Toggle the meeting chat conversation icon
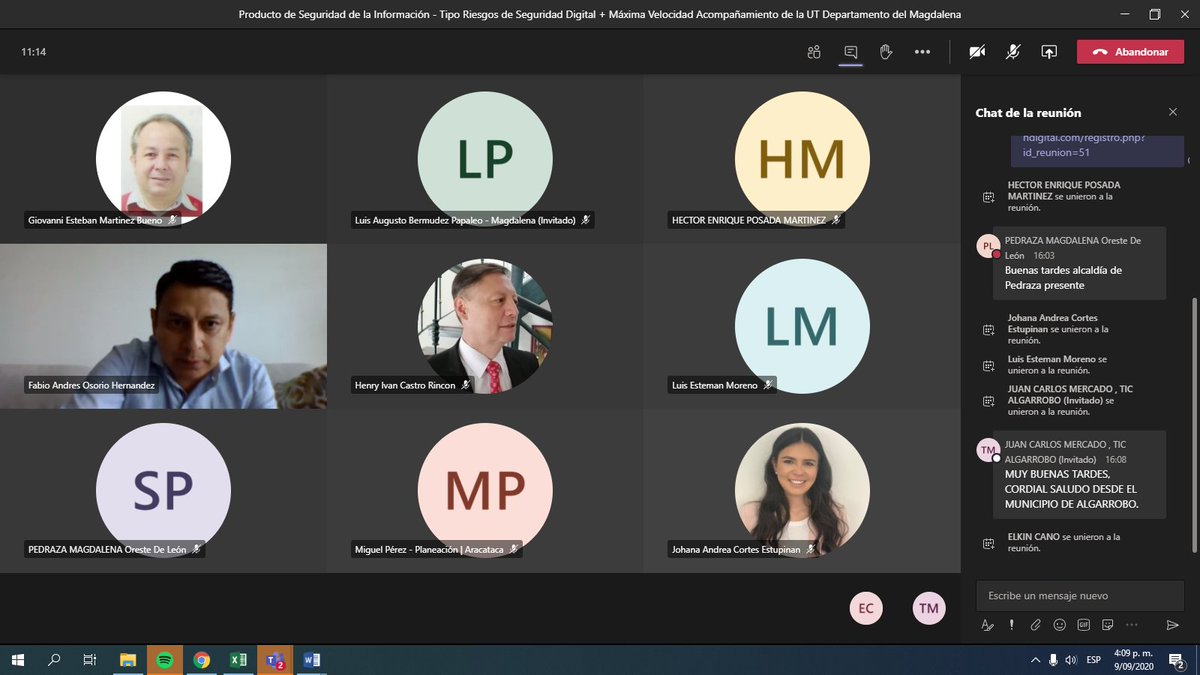Viewport: 1200px width, 675px height. pos(851,52)
